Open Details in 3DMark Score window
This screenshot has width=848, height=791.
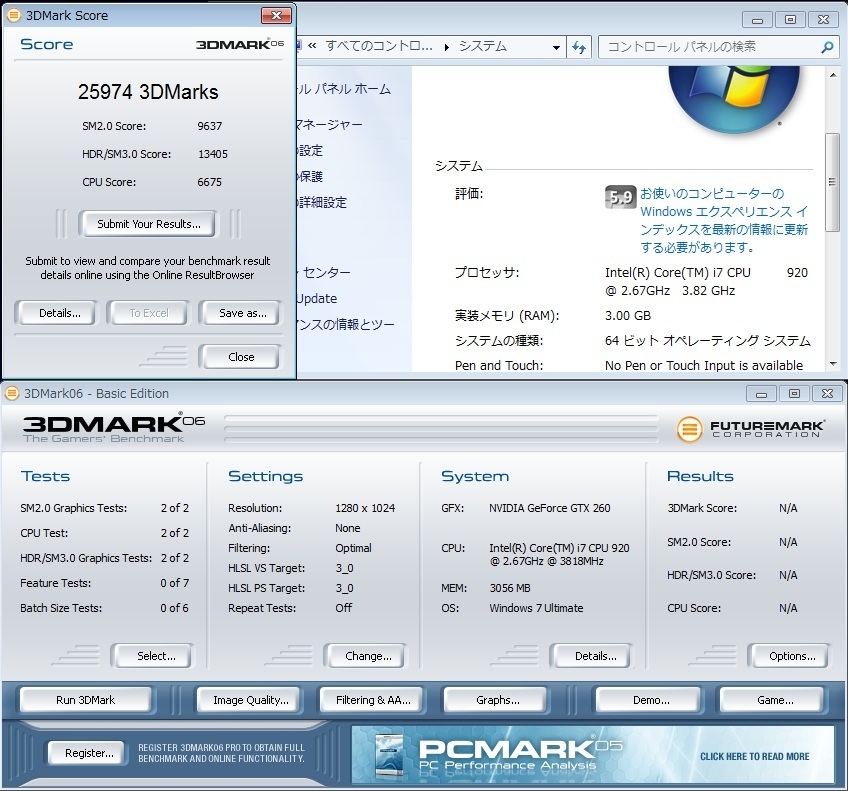tap(57, 313)
